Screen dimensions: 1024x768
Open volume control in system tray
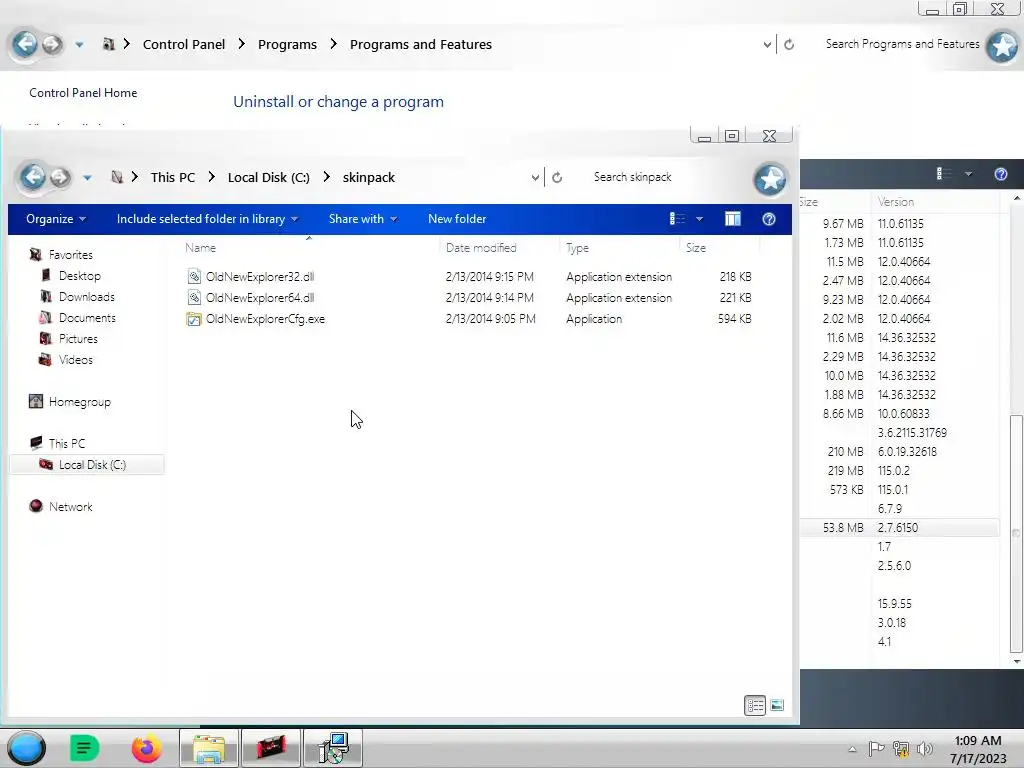click(924, 749)
